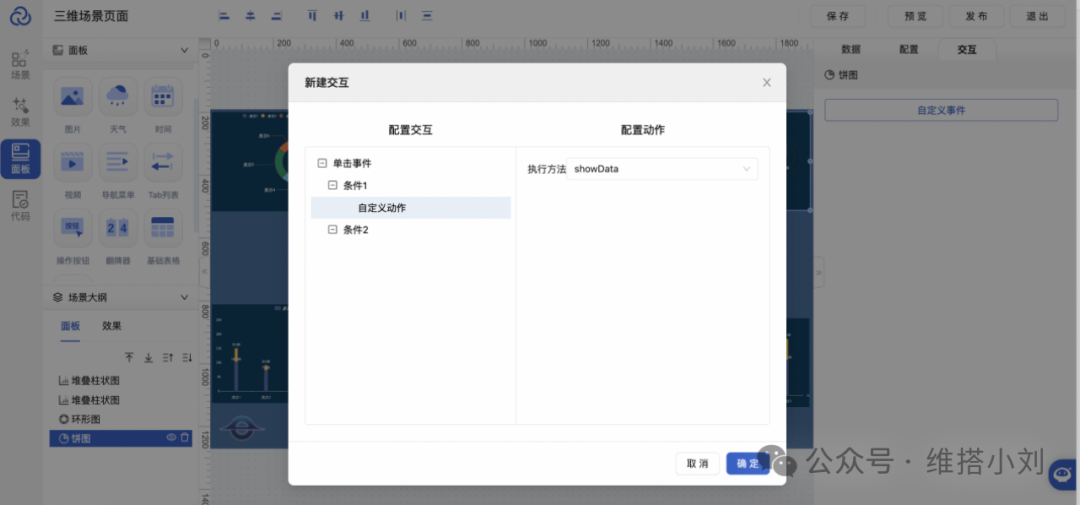The width and height of the screenshot is (1080, 505).
Task: Collapse the 单击事件 tree node
Action: pyautogui.click(x=322, y=163)
